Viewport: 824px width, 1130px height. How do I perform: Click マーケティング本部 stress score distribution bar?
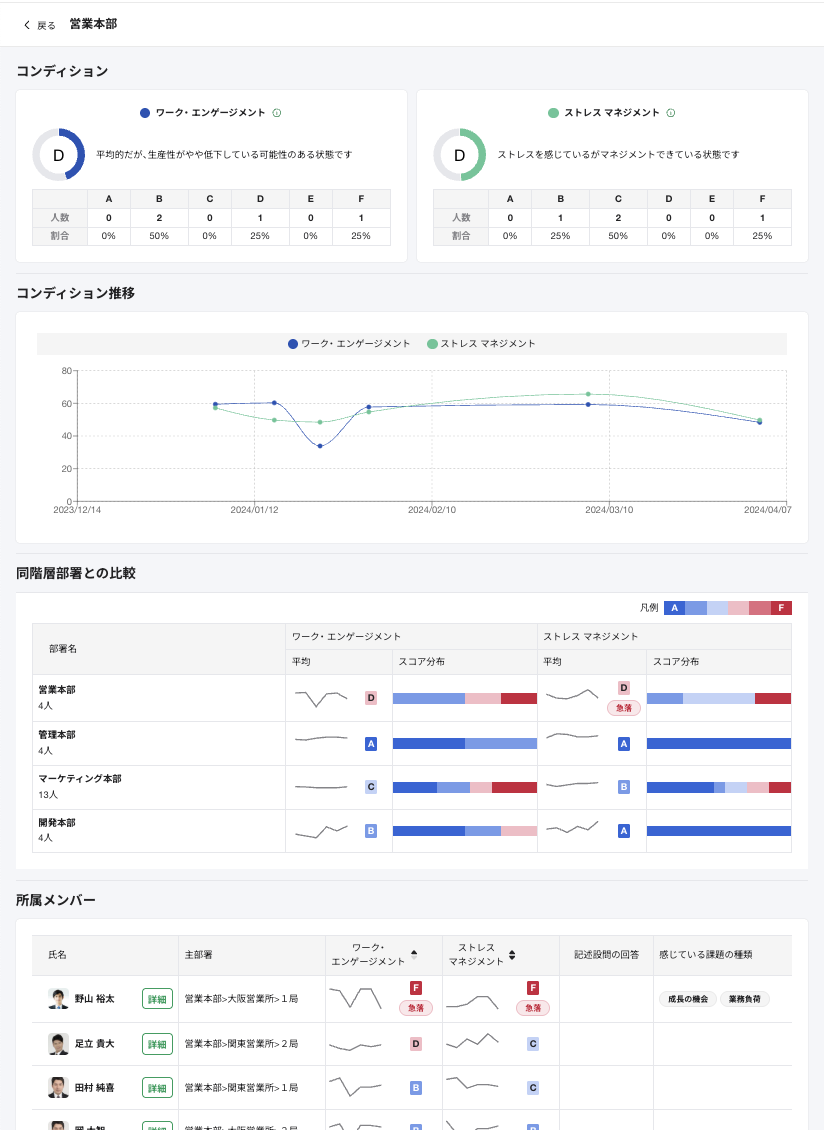click(719, 788)
